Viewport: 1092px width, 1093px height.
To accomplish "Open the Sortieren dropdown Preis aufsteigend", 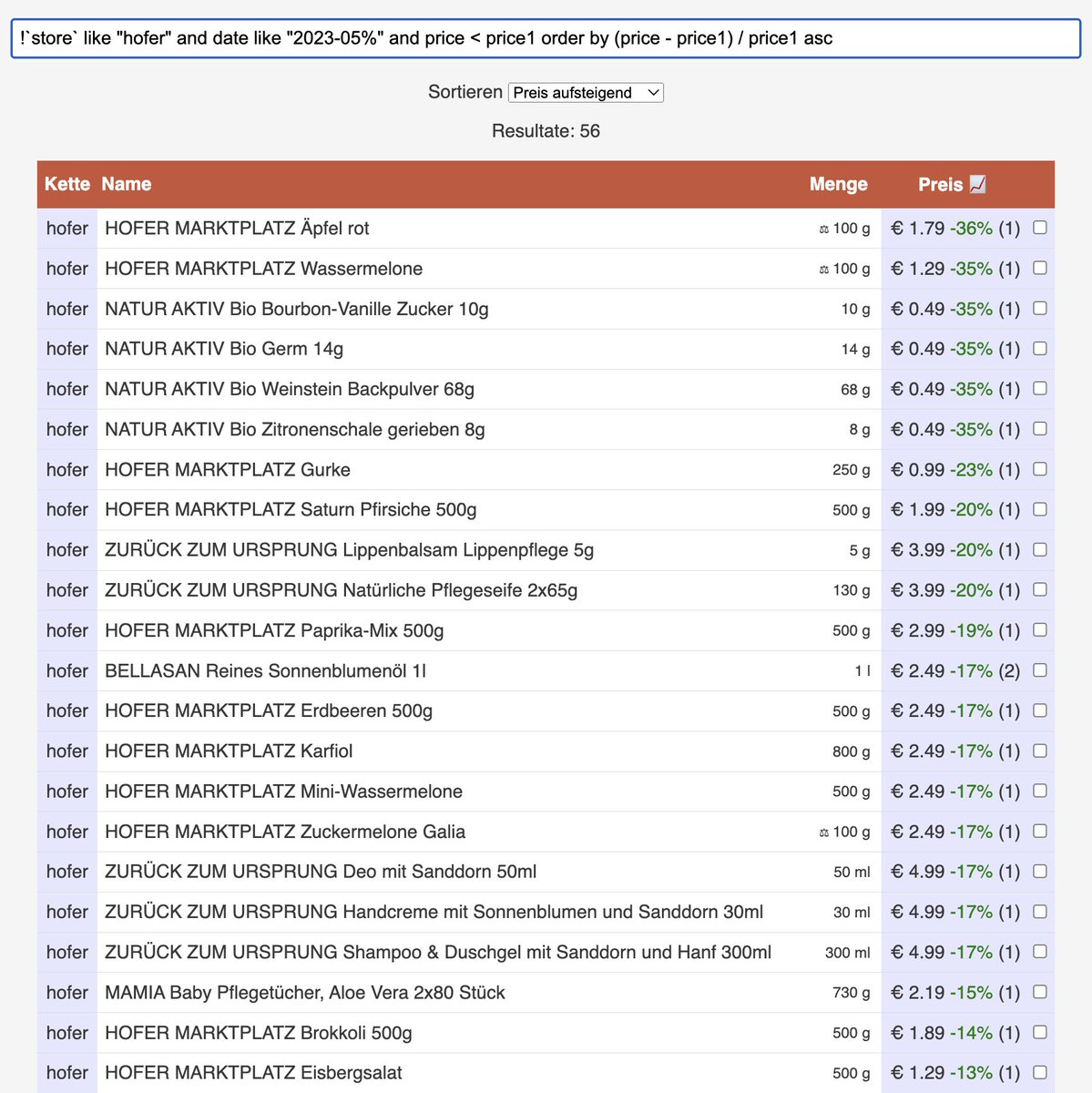I will click(586, 92).
